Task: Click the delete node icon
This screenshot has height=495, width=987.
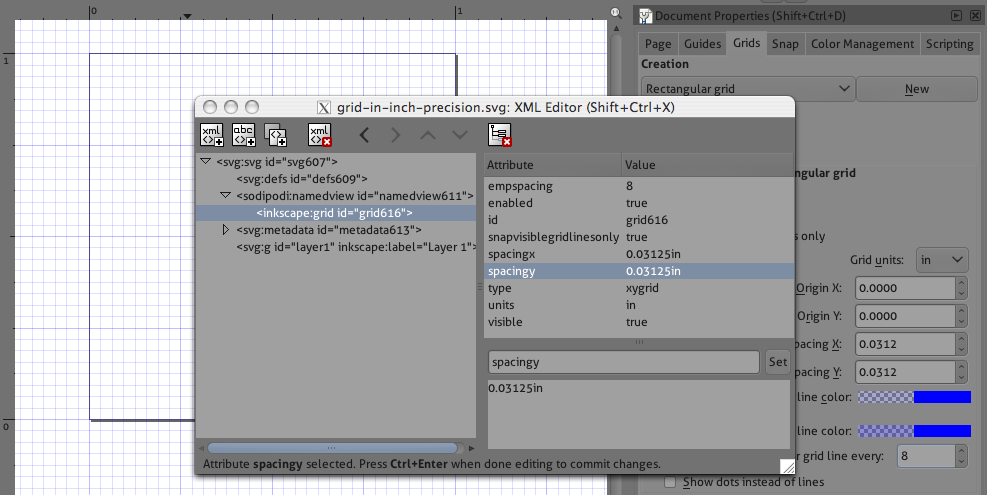Action: pos(320,135)
